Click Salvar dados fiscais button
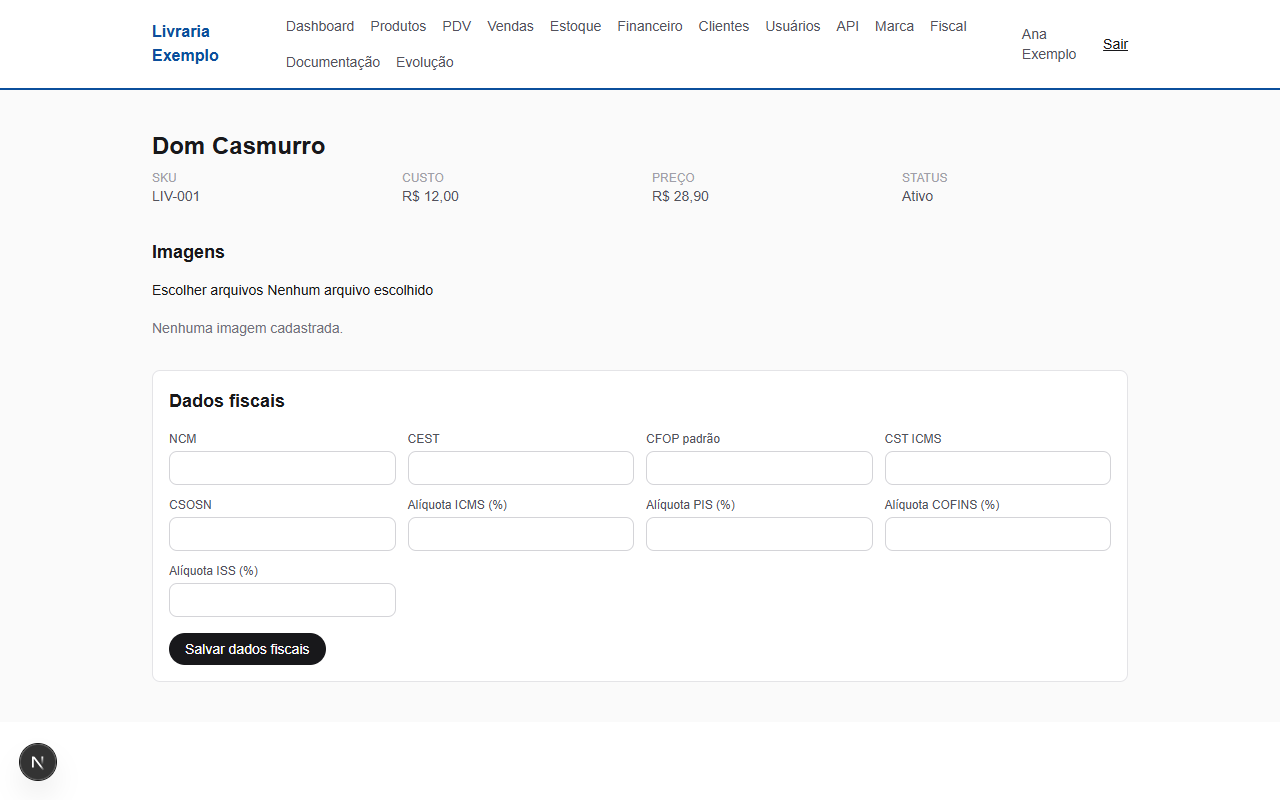This screenshot has width=1280, height=800. [x=247, y=649]
